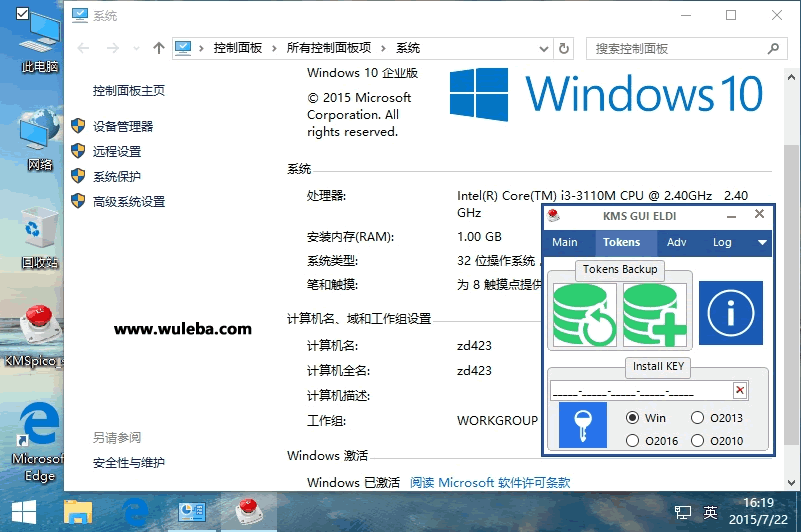This screenshot has height=532, width=801.
Task: Open 系统保护 link
Action: [x=117, y=176]
